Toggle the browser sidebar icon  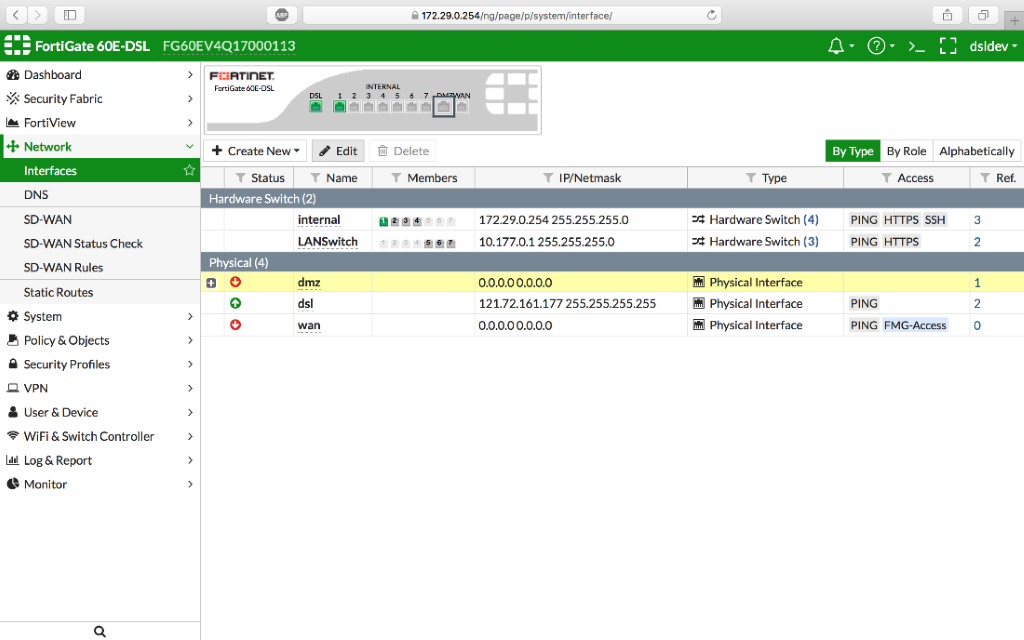pyautogui.click(x=70, y=14)
